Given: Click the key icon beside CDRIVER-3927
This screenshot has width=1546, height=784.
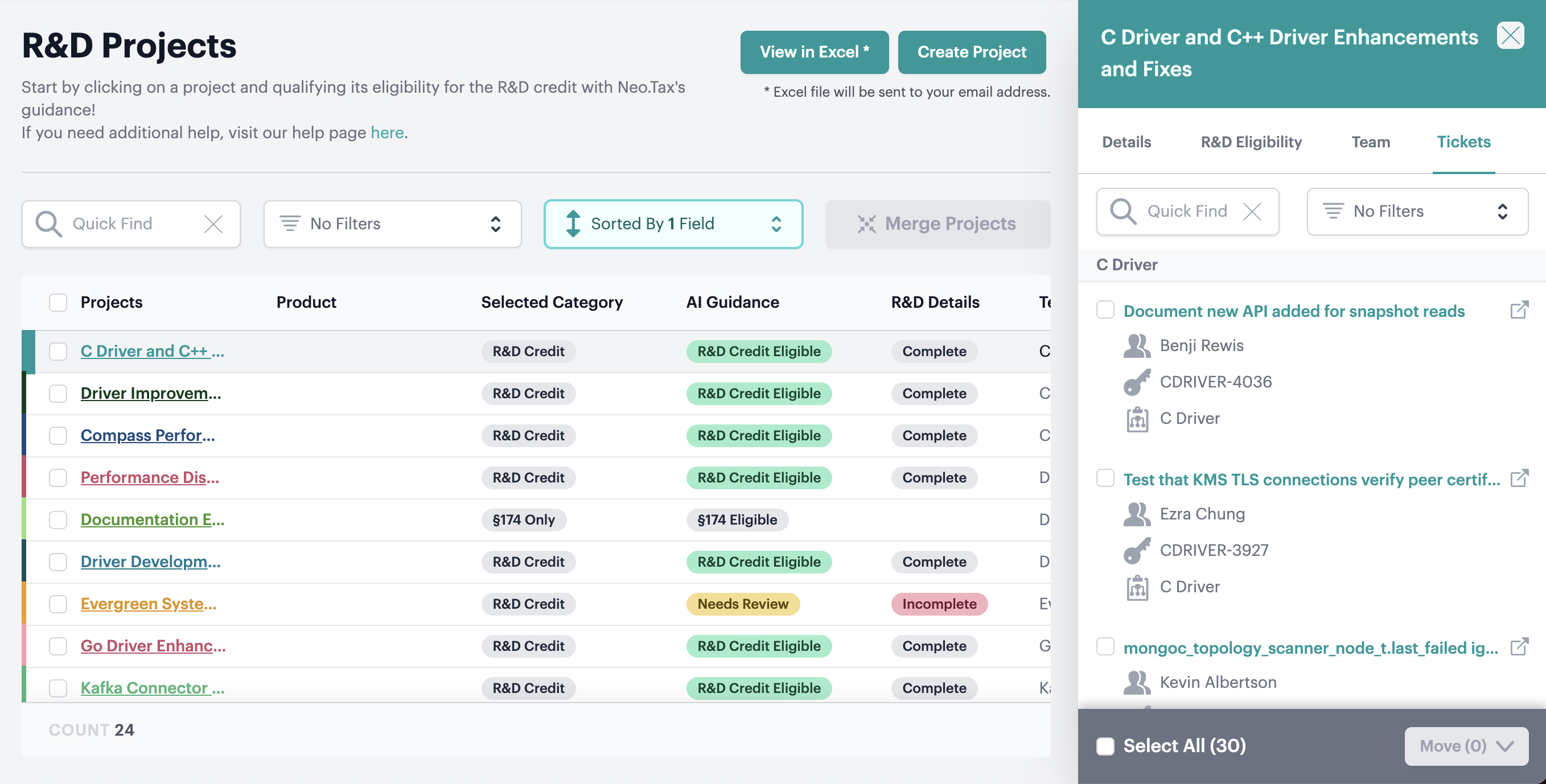Looking at the screenshot, I should point(1137,551).
